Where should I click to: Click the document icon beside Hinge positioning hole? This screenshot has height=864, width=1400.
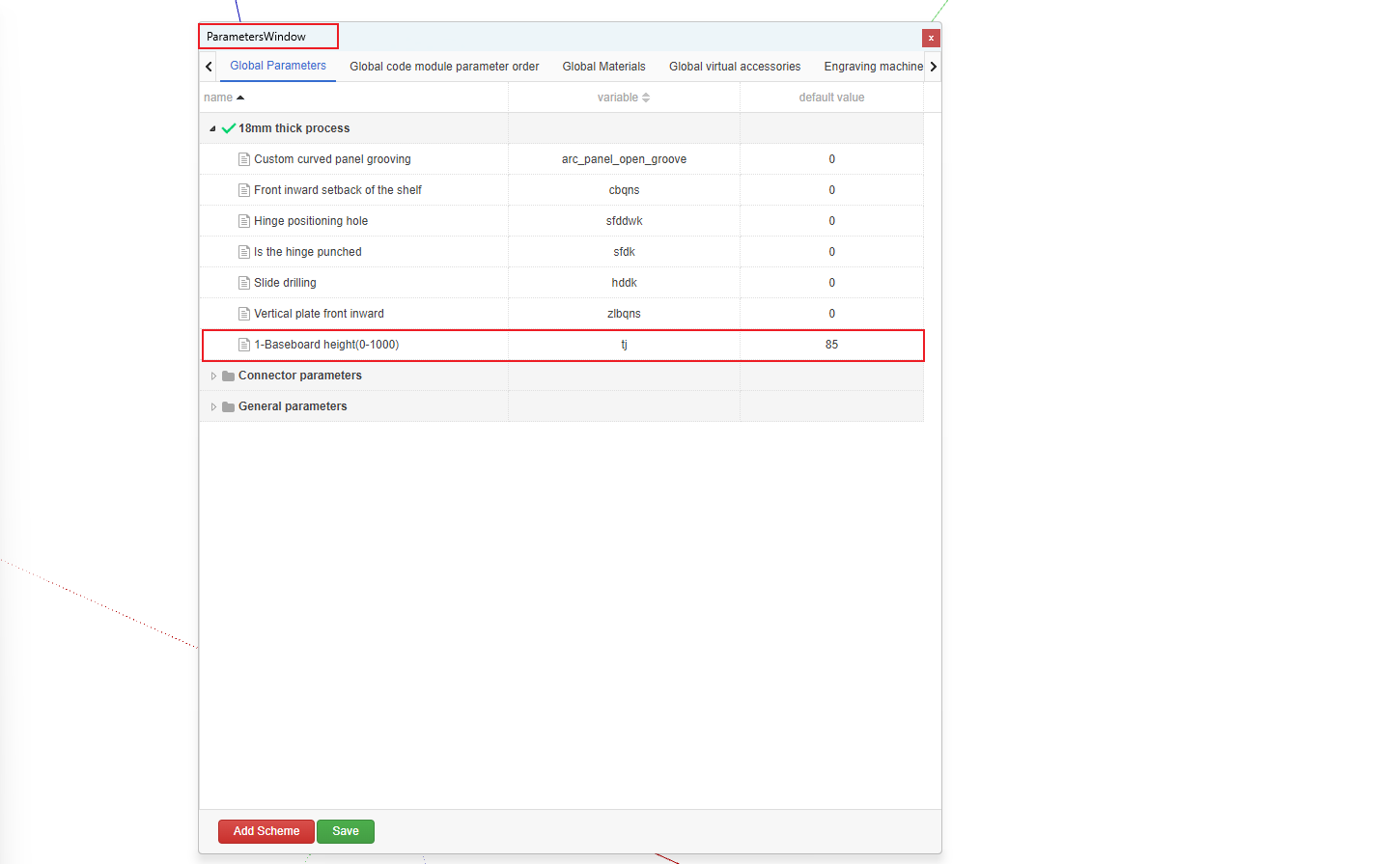pos(244,221)
